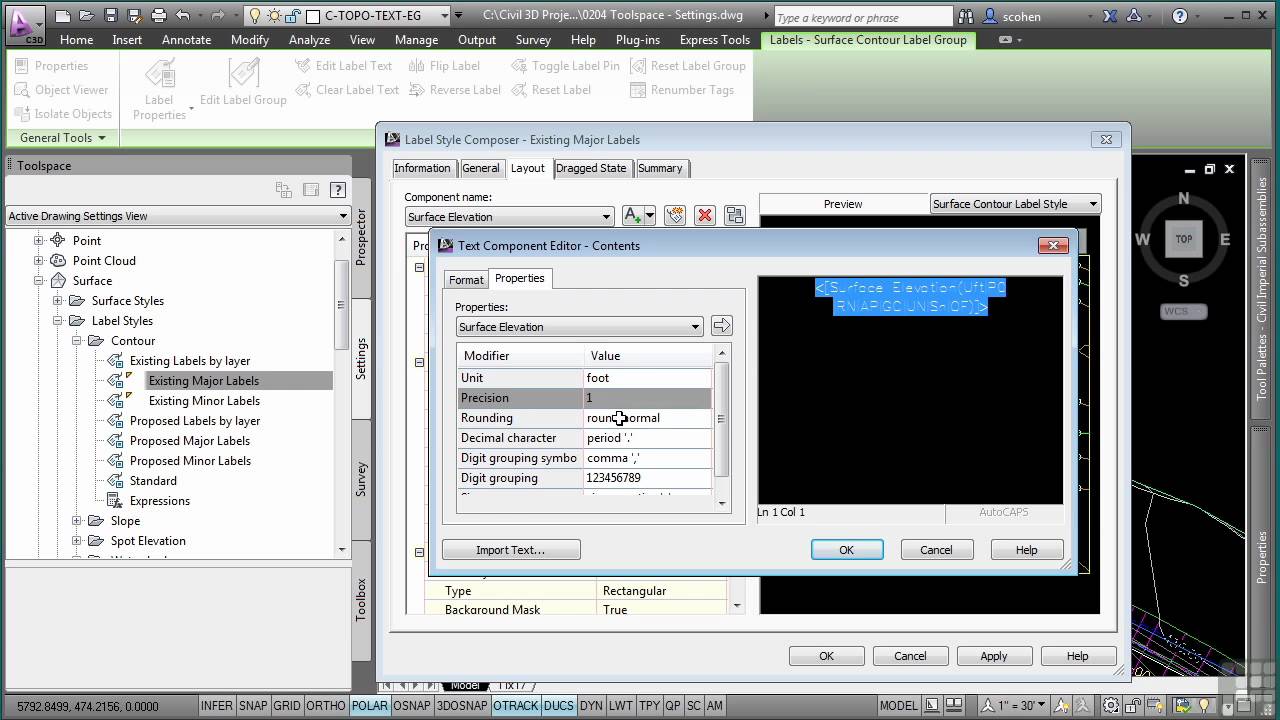Screen dimensions: 1280x720
Task: Click Apply in Label Style Composer
Action: [994, 656]
